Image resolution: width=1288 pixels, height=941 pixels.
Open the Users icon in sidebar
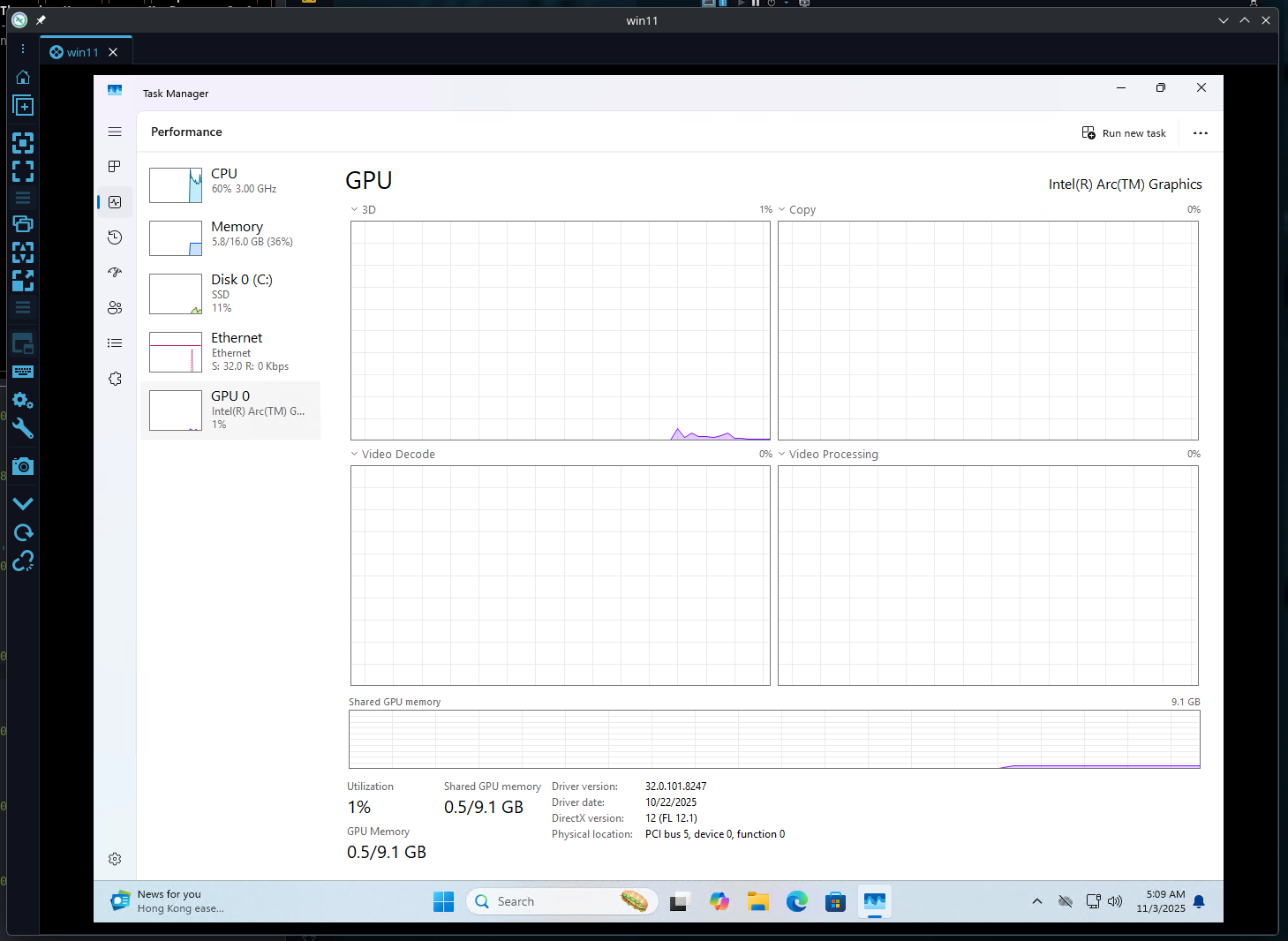(115, 308)
